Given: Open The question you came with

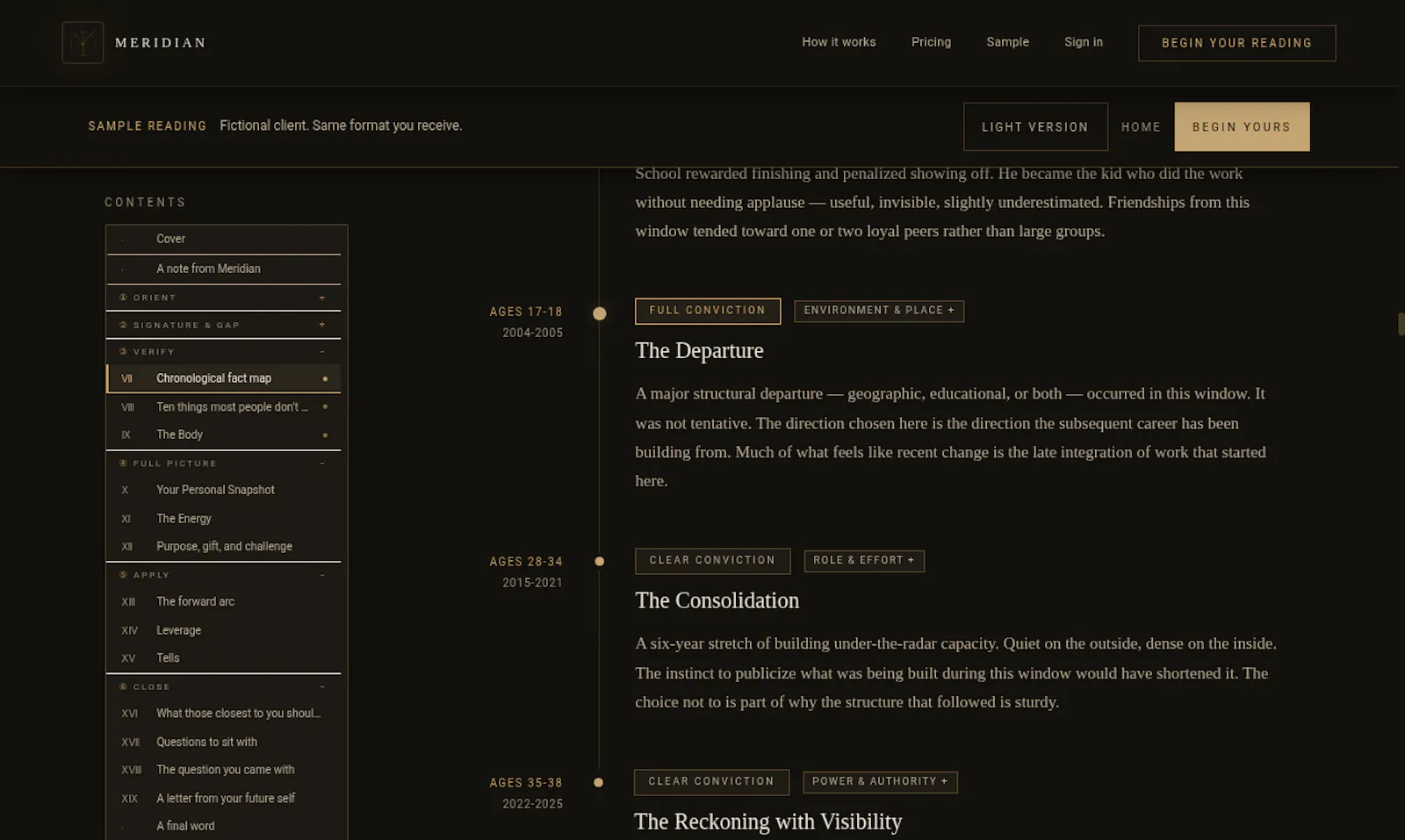Looking at the screenshot, I should click(223, 770).
